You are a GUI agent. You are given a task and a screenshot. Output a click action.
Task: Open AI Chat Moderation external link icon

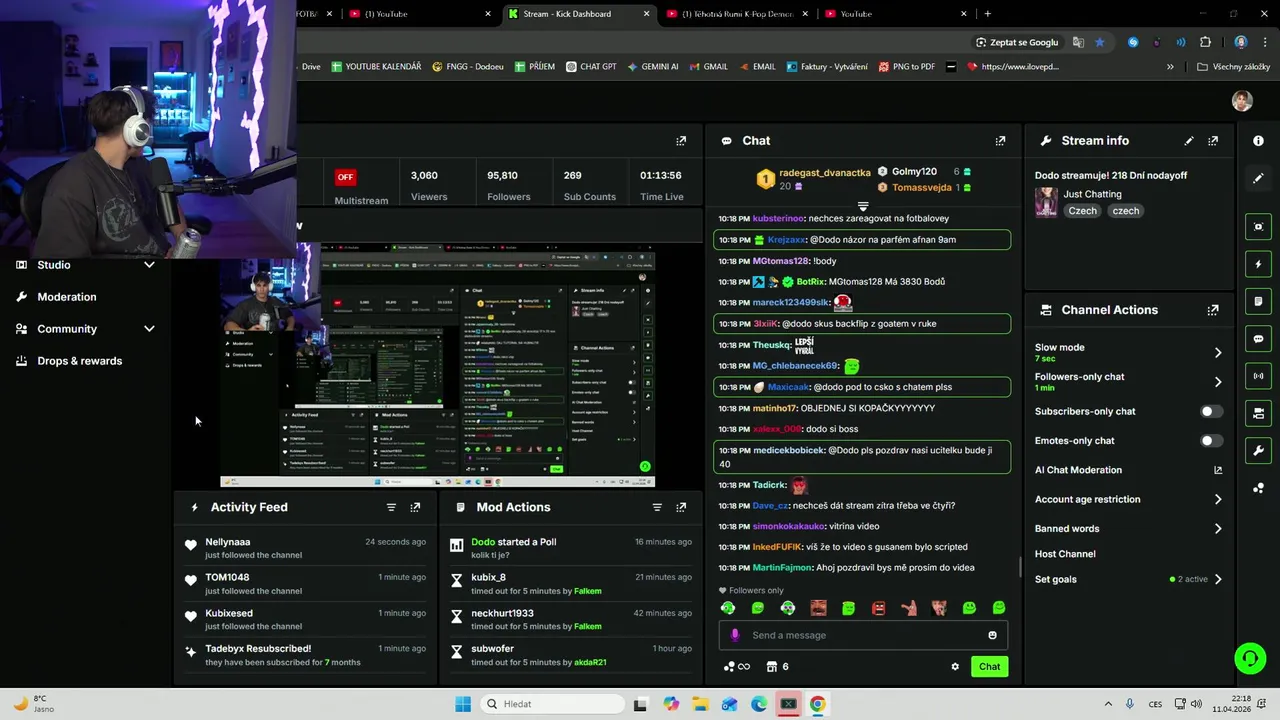(x=1218, y=470)
